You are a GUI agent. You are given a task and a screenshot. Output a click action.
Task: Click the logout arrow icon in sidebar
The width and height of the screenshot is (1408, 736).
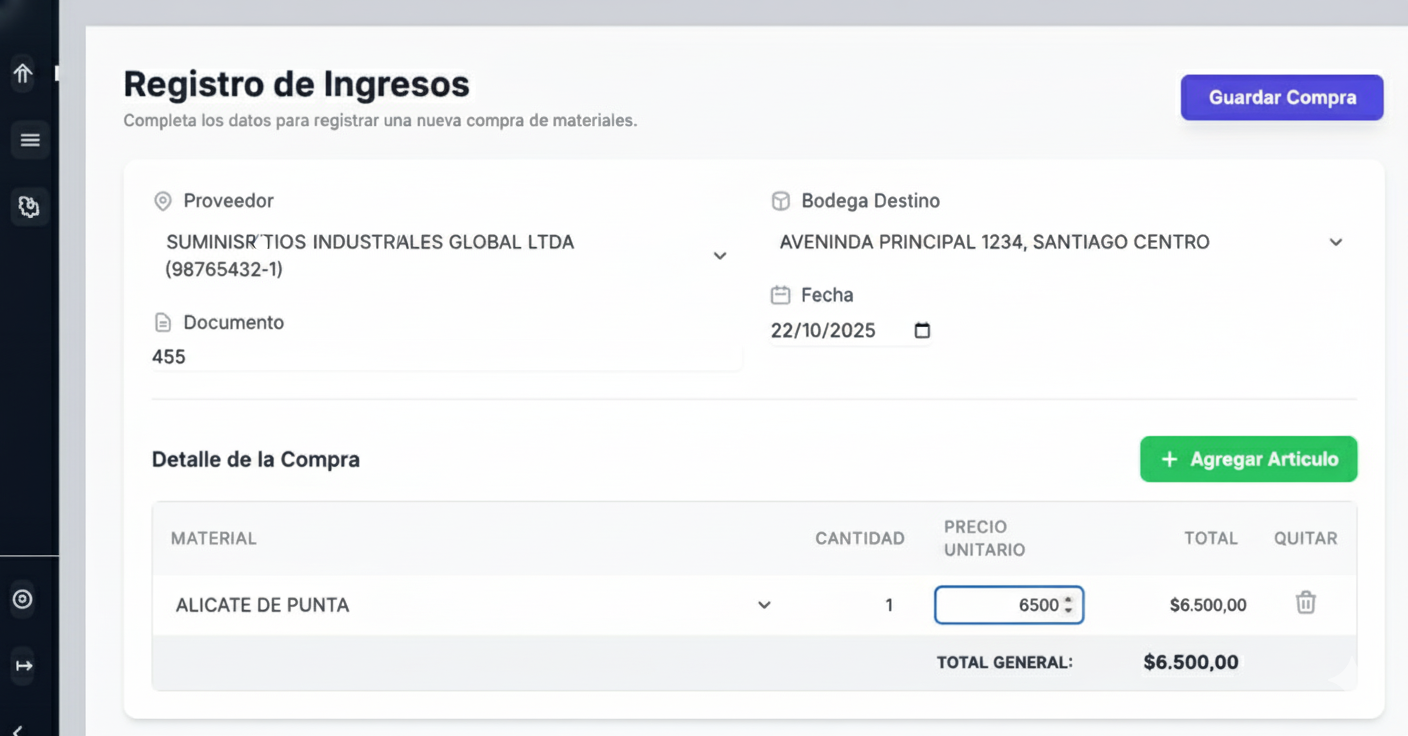pyautogui.click(x=24, y=666)
